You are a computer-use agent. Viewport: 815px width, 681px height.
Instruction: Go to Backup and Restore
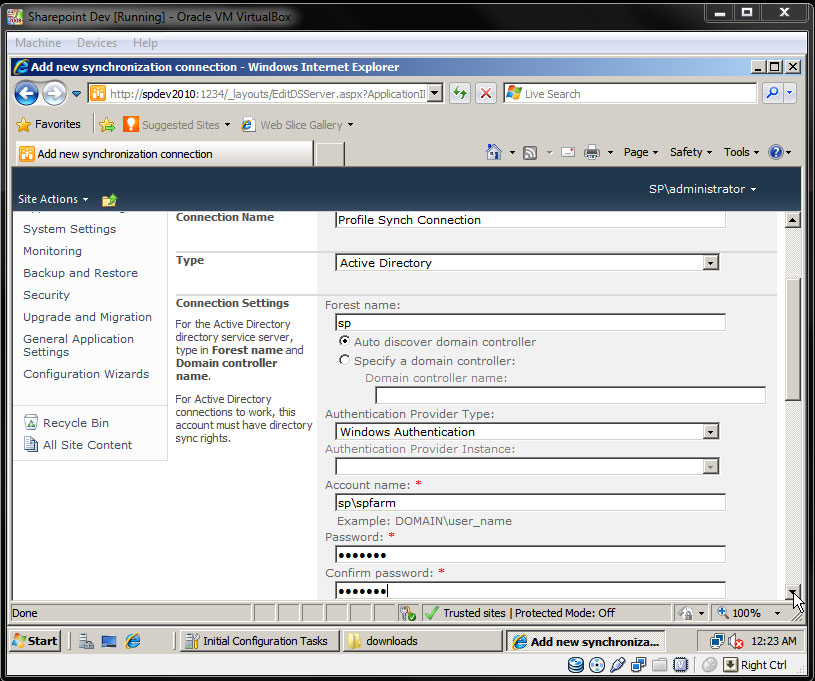(x=80, y=273)
